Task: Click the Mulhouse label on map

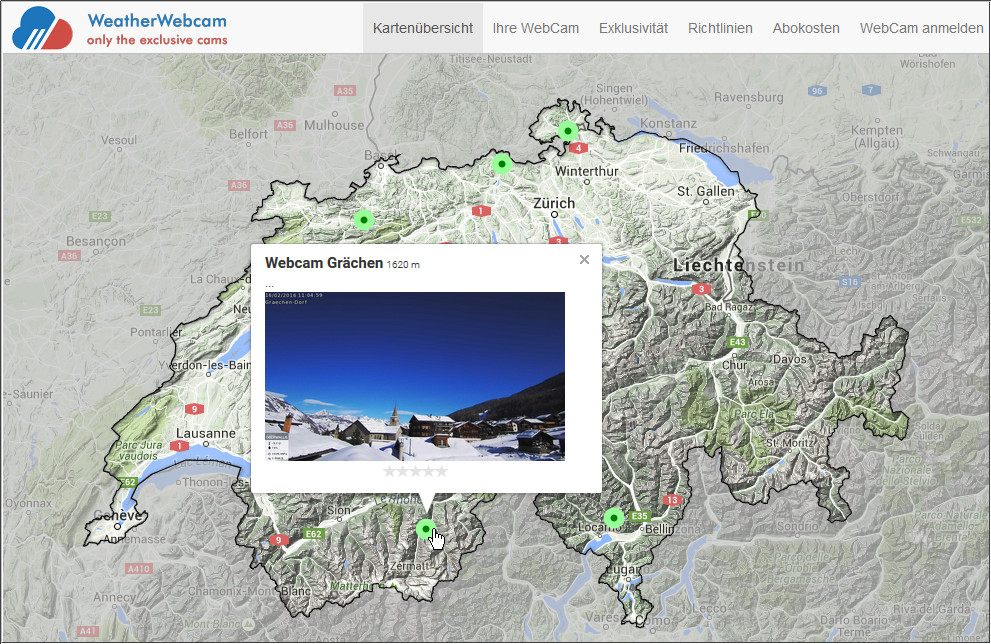Action: coord(334,125)
